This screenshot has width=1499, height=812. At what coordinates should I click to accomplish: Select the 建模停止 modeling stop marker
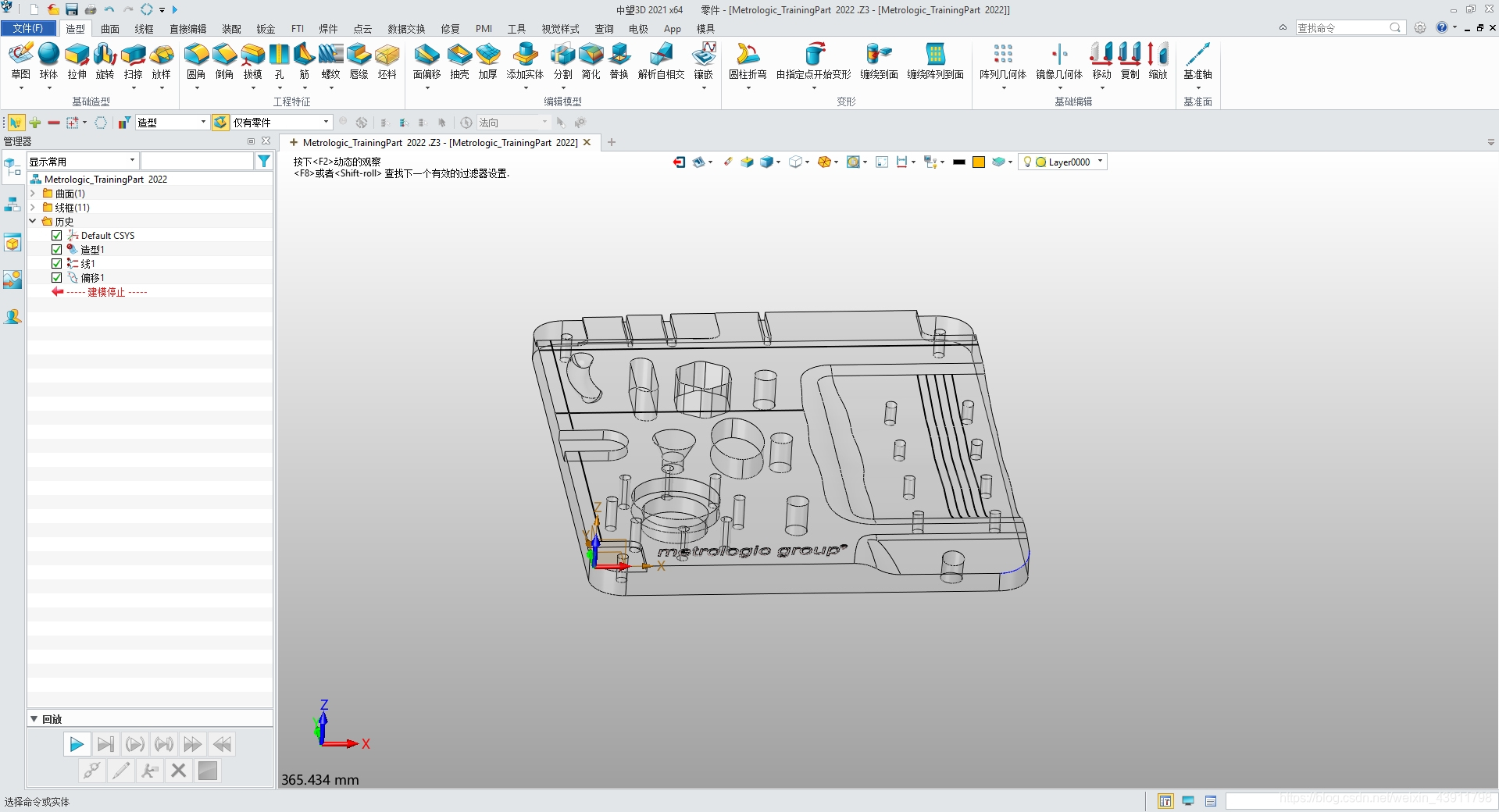pyautogui.click(x=99, y=291)
